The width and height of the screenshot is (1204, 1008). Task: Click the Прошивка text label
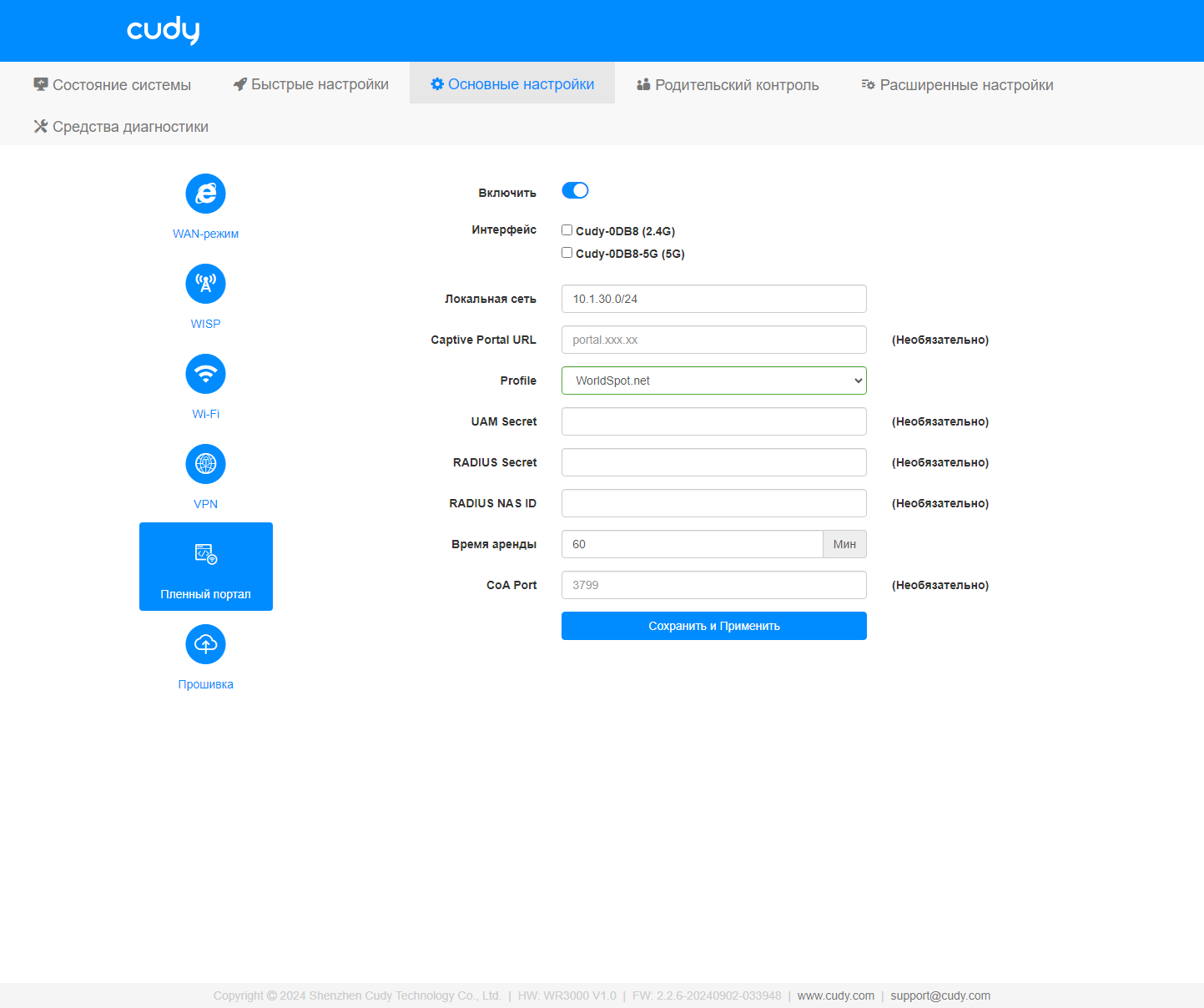pyautogui.click(x=205, y=684)
